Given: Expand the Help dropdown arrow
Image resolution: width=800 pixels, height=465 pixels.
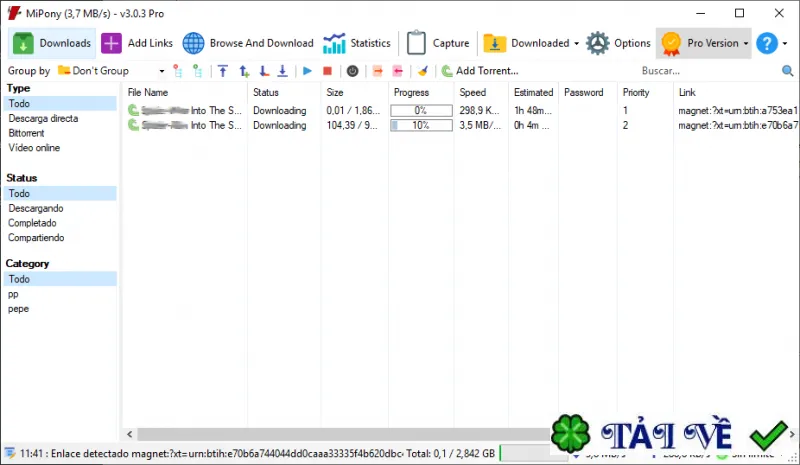Looking at the screenshot, I should click(x=785, y=44).
